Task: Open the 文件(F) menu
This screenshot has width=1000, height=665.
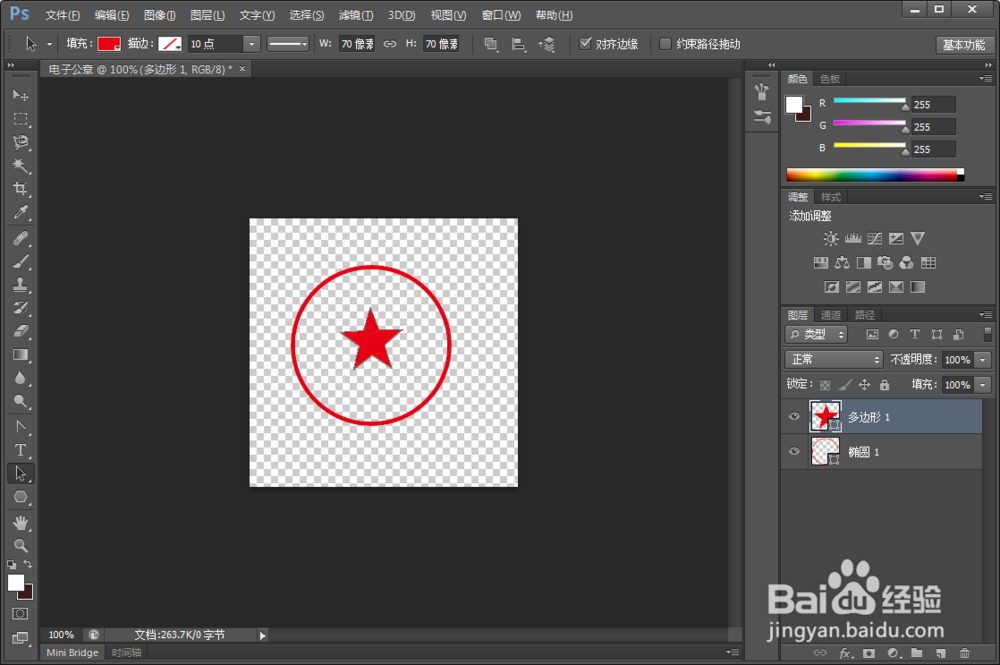Action: pyautogui.click(x=62, y=15)
